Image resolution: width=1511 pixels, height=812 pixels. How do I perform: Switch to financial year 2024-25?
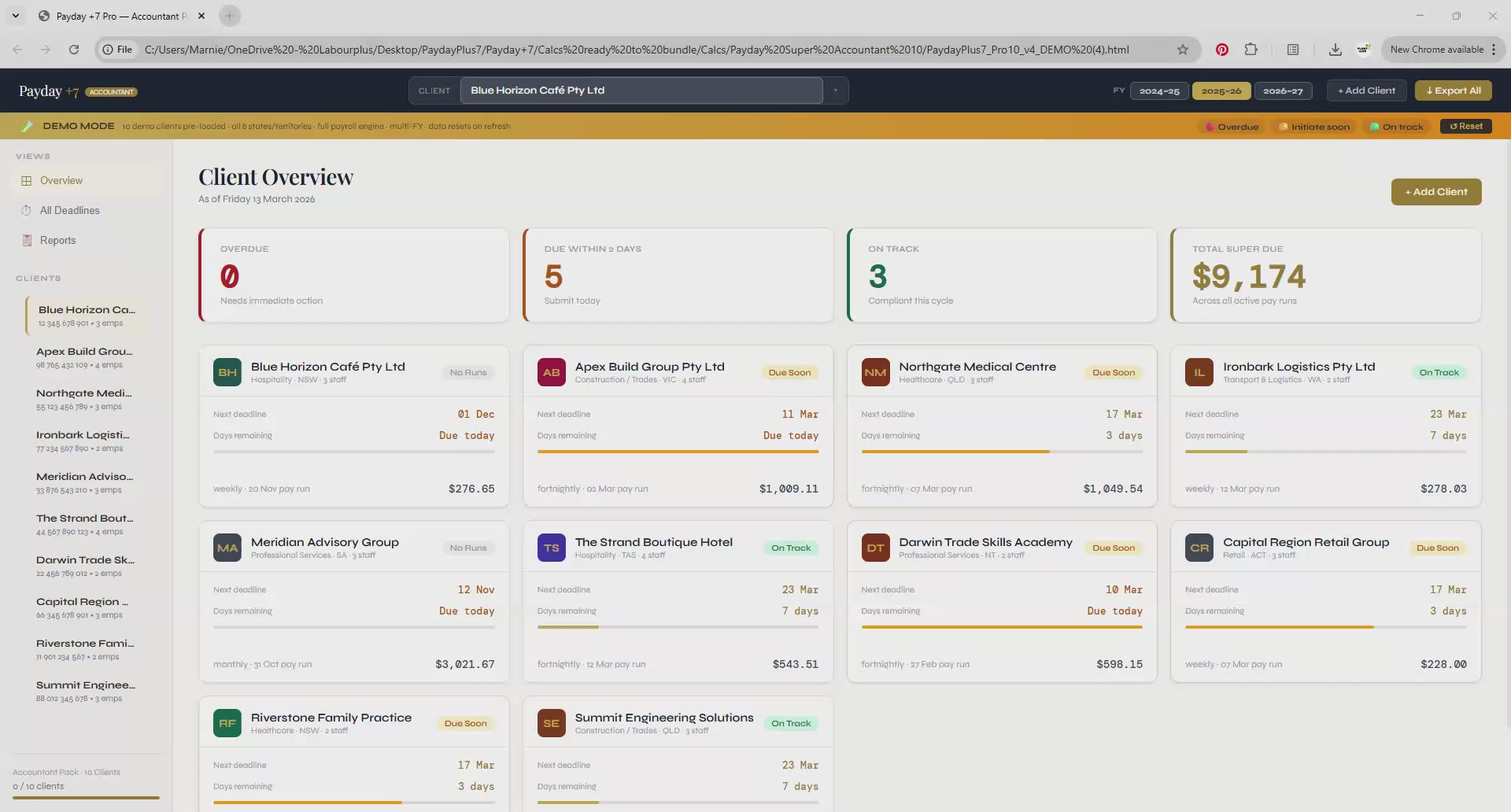[1159, 91]
